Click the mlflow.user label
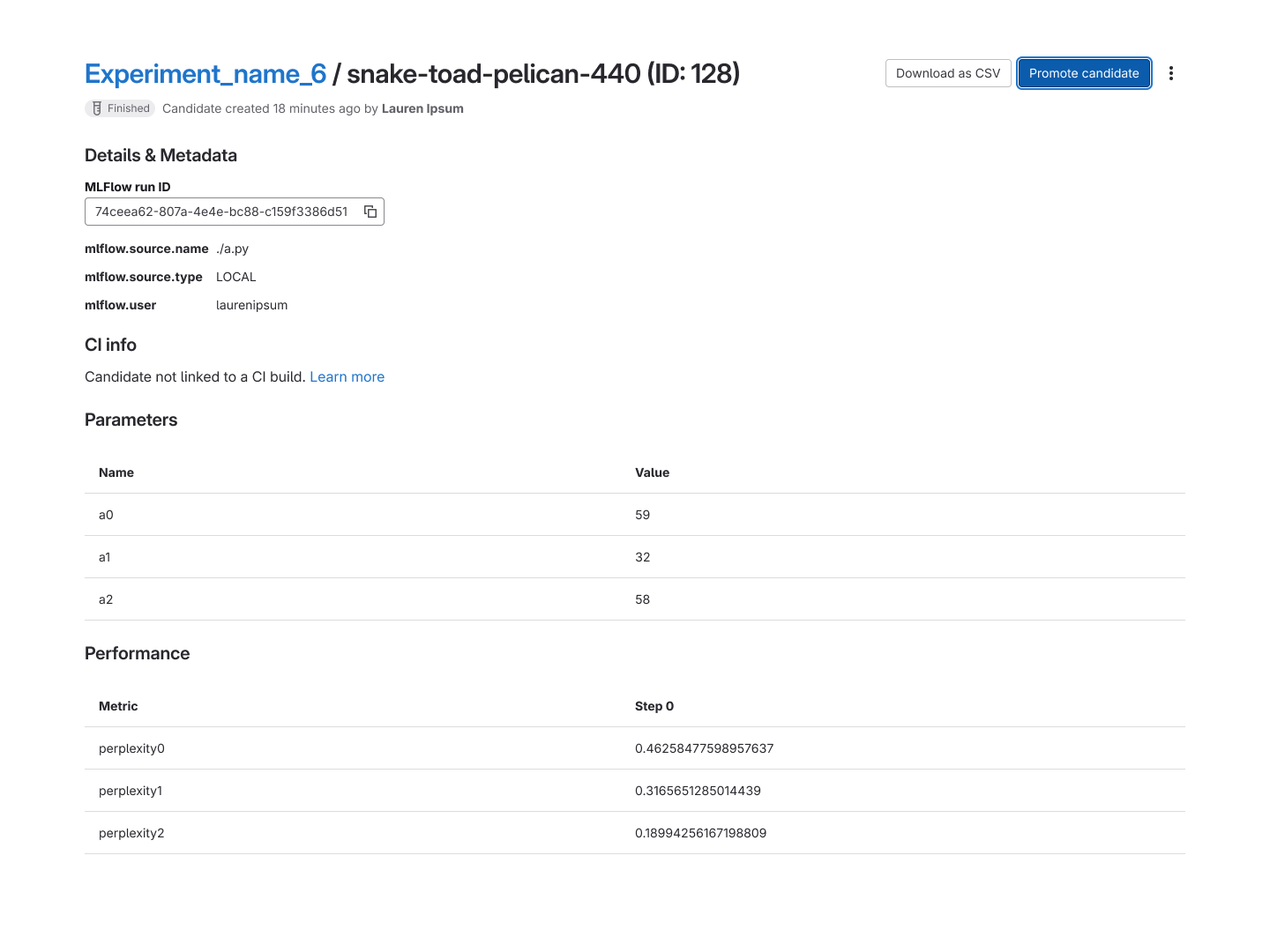The image size is (1270, 952). [120, 305]
